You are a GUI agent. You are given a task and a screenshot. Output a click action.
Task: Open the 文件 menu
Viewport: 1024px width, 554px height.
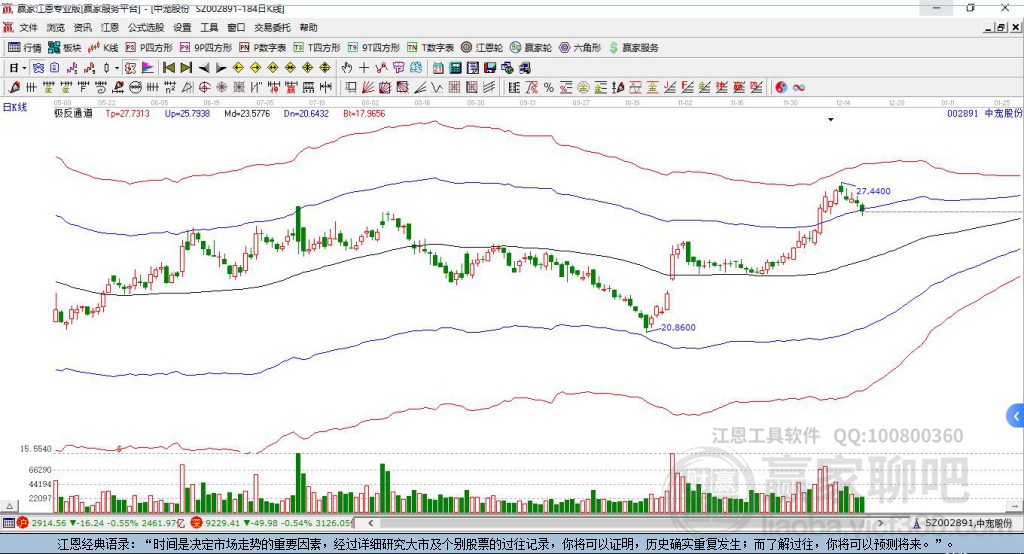click(29, 27)
